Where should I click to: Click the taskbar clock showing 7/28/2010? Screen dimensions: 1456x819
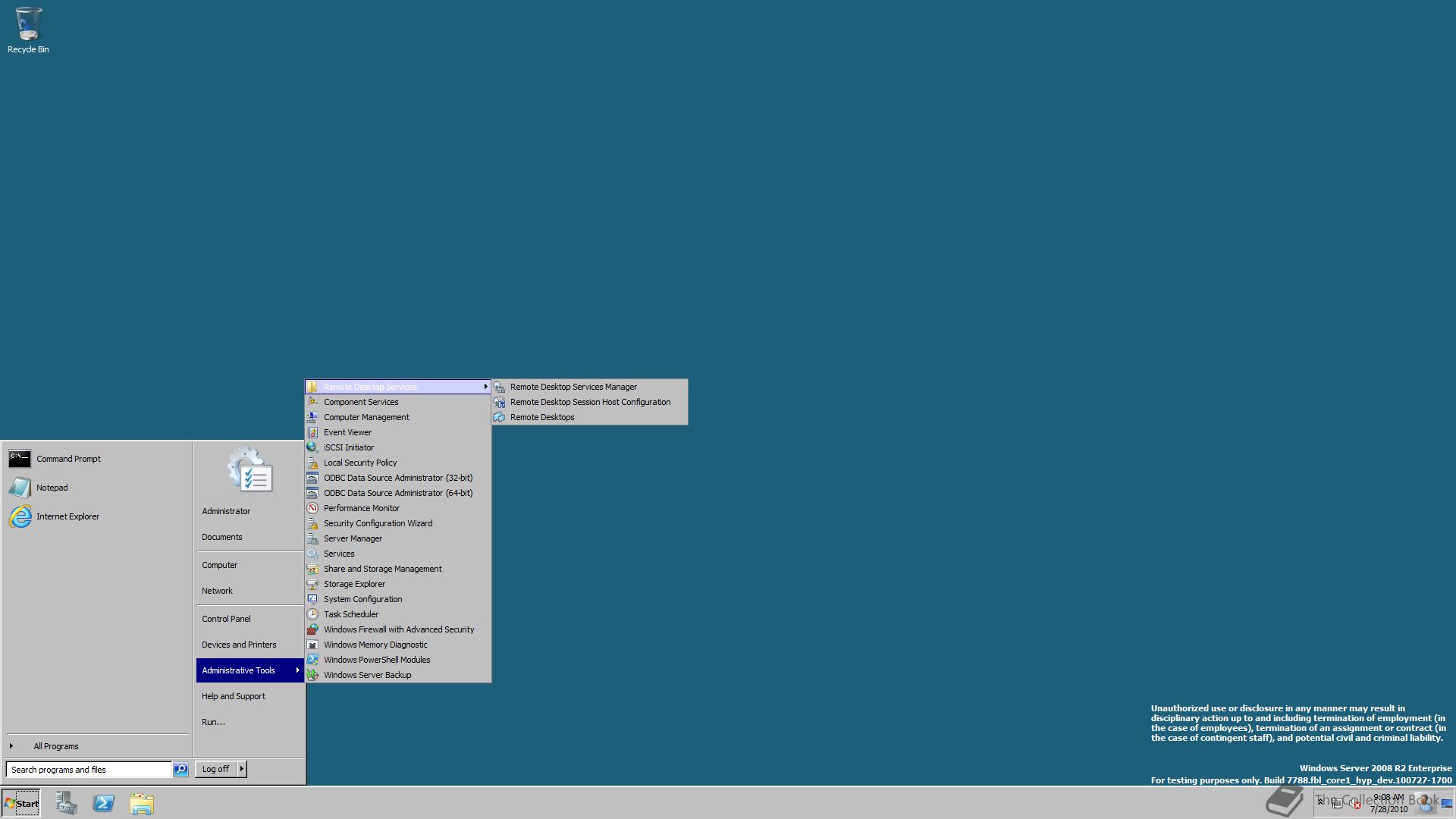[x=1389, y=803]
